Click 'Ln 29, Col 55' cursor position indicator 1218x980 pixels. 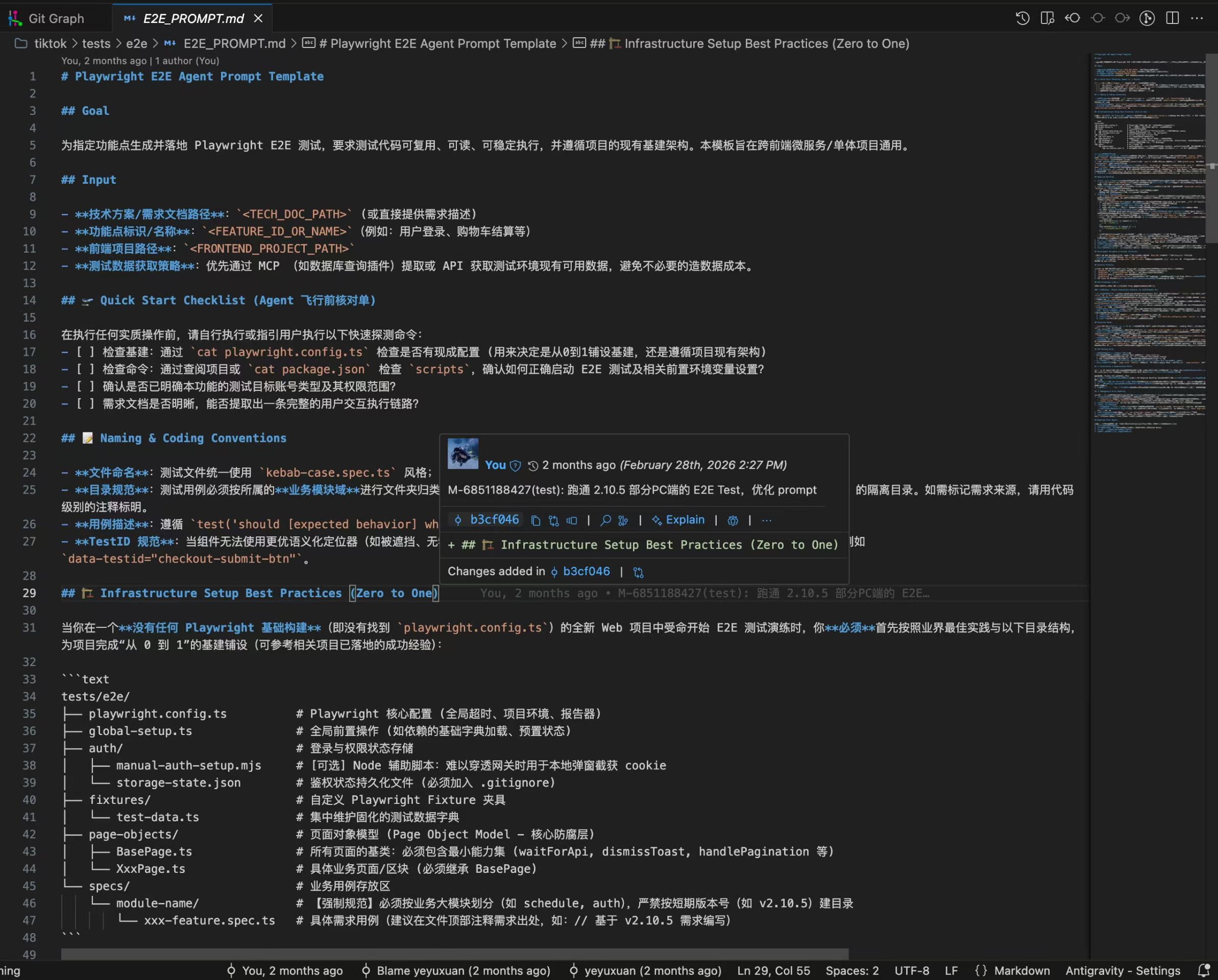(773, 970)
